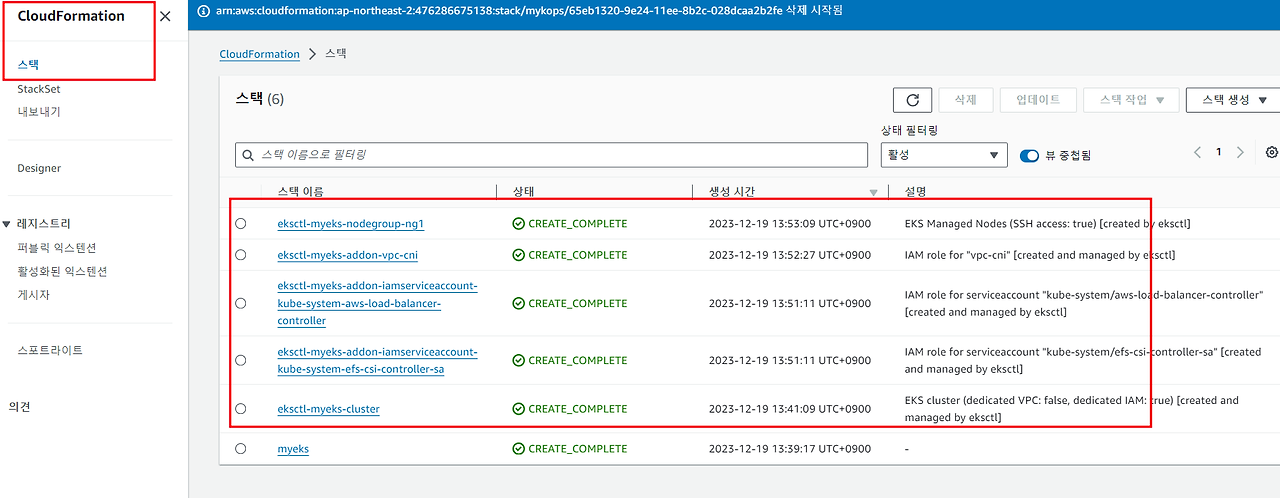This screenshot has width=1280, height=498.
Task: Open the 스택 작업 dropdown
Action: tap(1131, 100)
